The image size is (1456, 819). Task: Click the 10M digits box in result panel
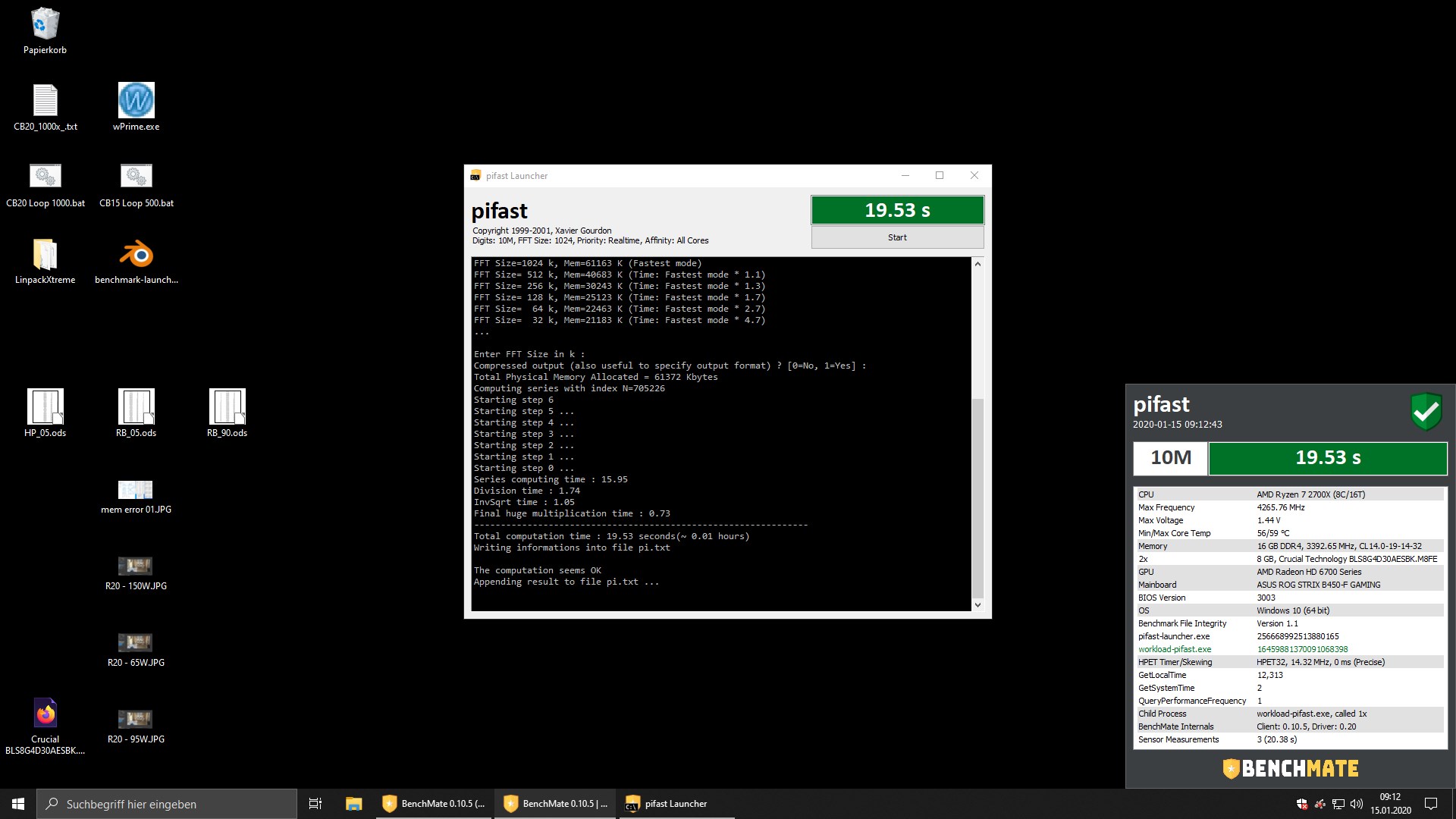coord(1170,458)
